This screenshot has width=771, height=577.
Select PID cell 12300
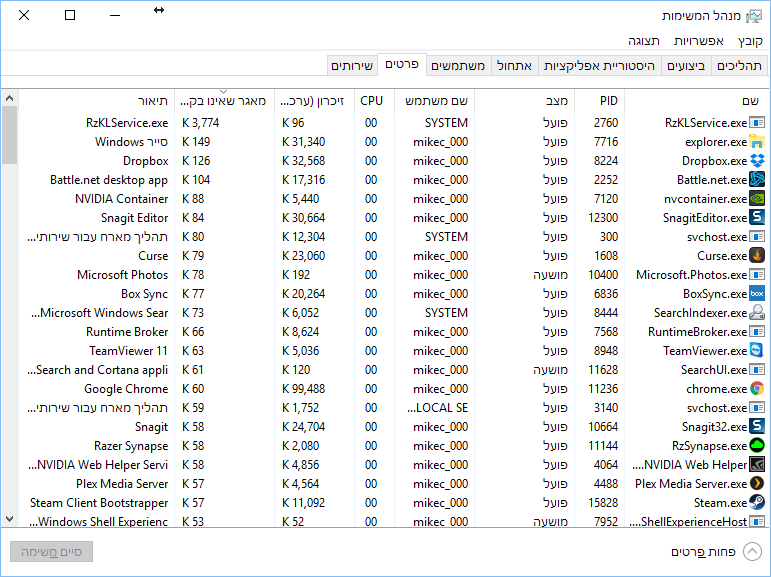pos(603,217)
